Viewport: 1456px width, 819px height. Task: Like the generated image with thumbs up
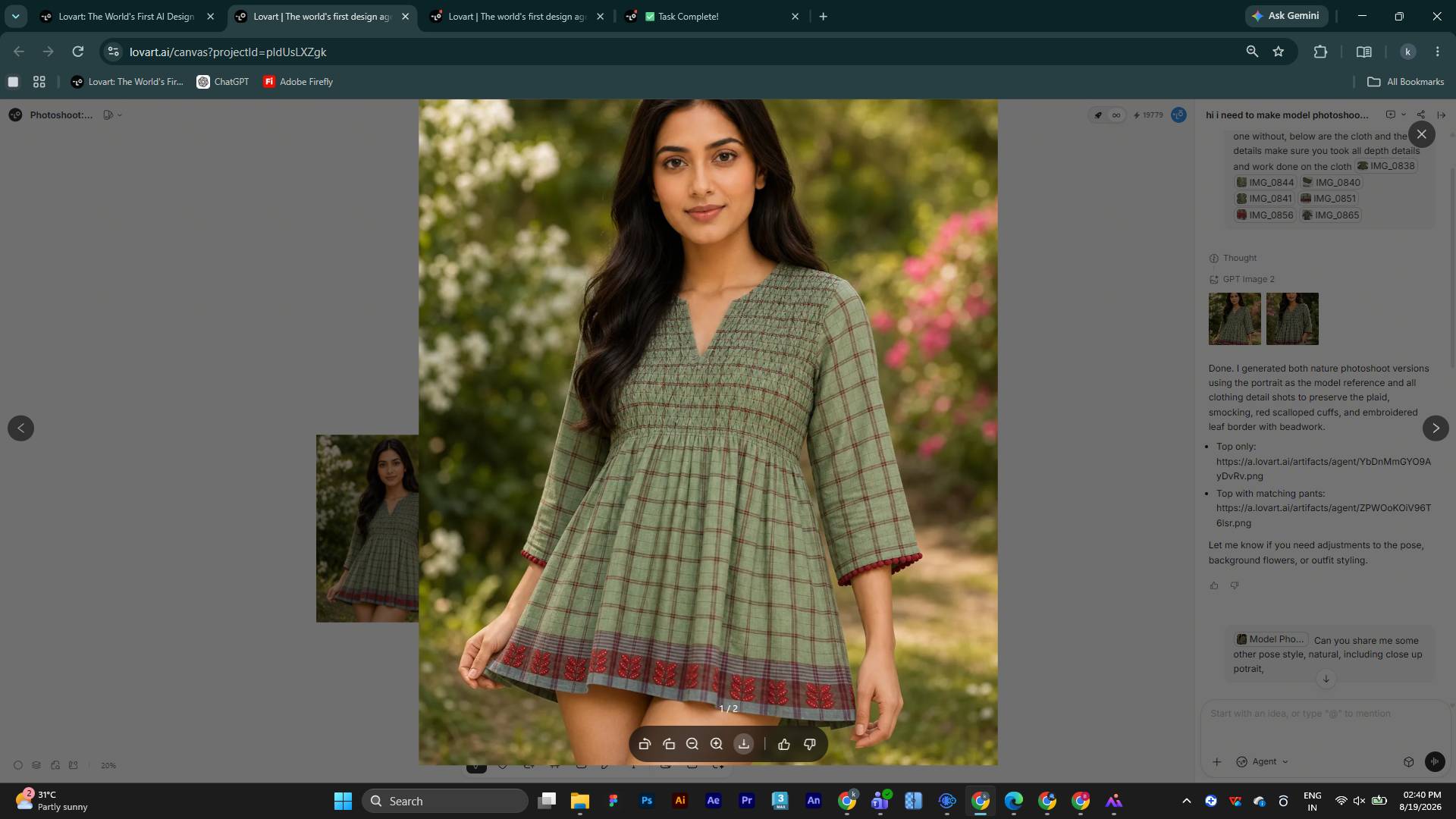783,744
